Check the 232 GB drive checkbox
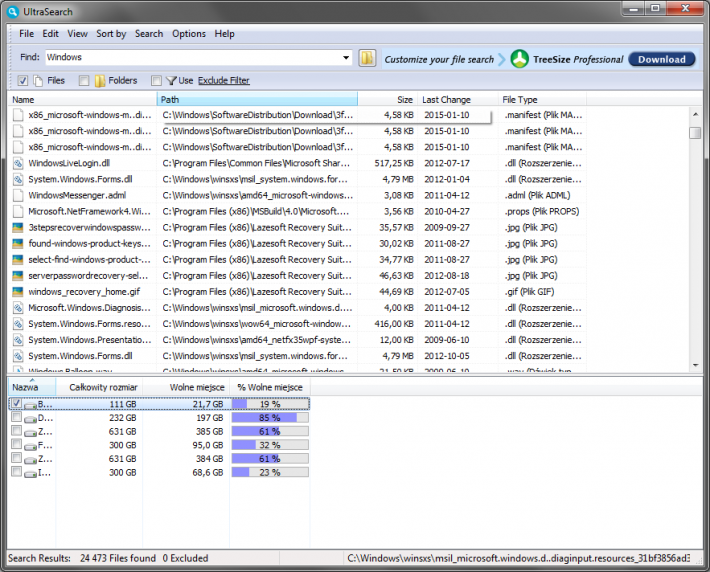 point(16,417)
